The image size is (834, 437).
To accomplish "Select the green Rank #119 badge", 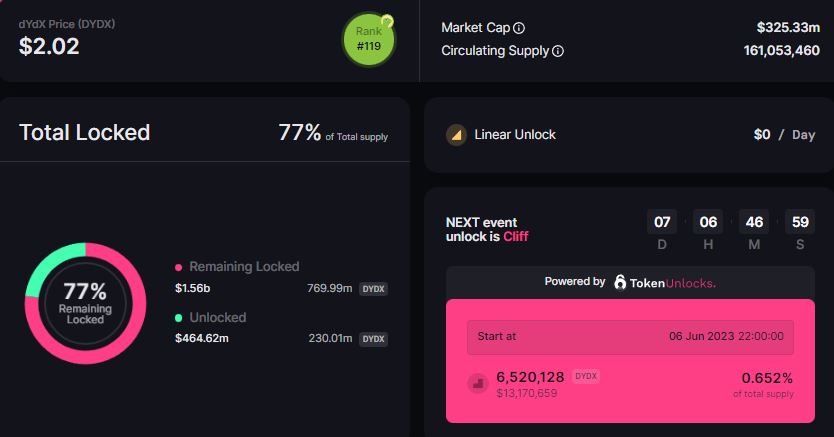I will [x=368, y=38].
